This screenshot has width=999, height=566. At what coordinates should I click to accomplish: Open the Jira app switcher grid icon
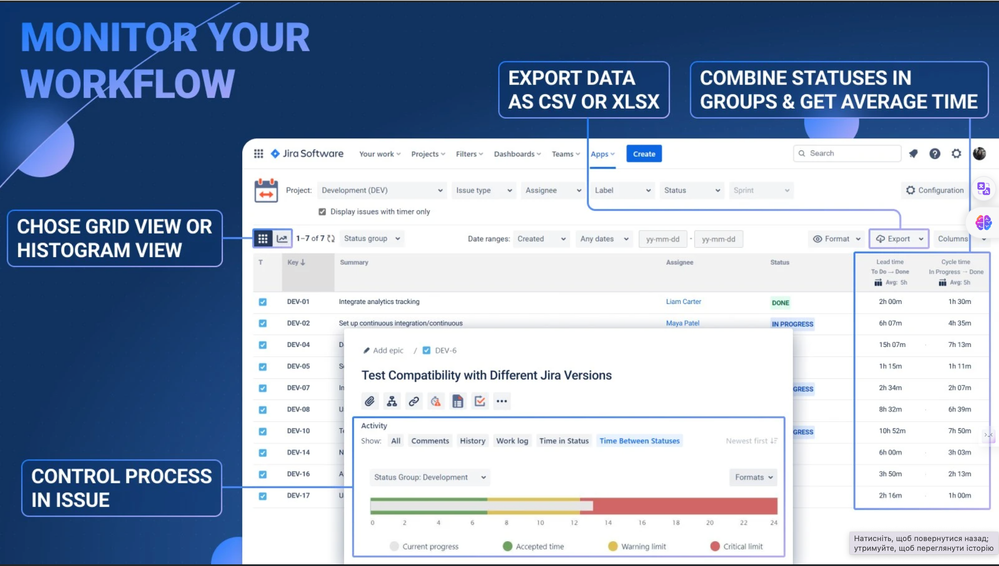click(x=258, y=154)
